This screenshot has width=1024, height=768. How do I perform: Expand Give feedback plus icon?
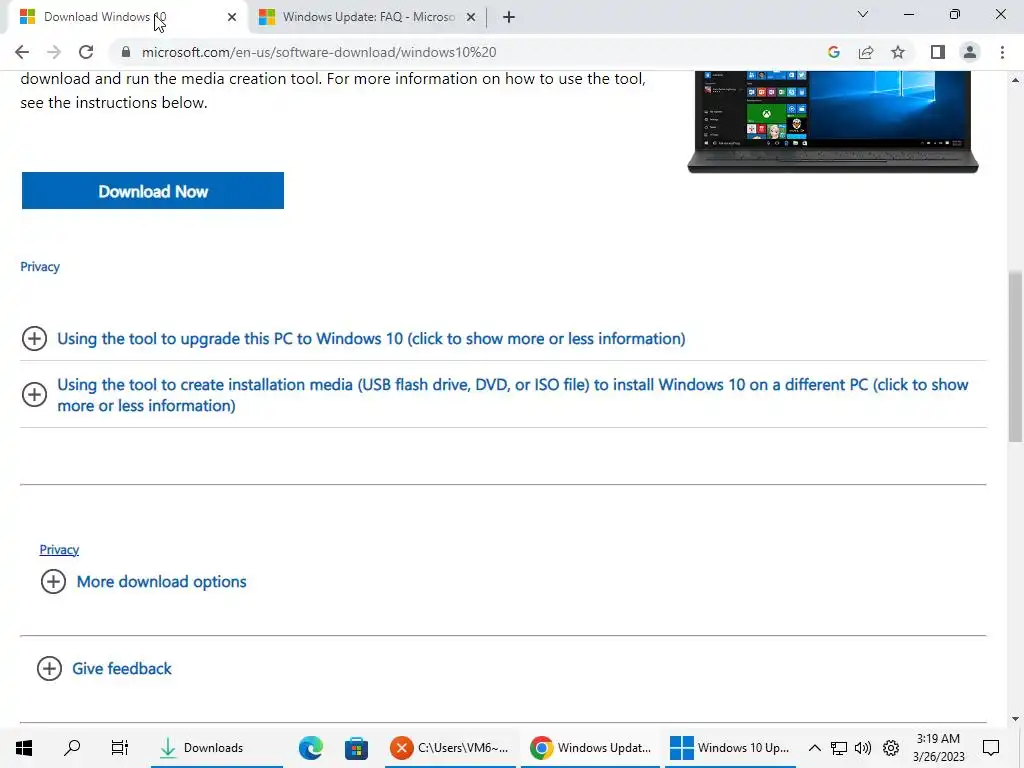pyautogui.click(x=49, y=669)
